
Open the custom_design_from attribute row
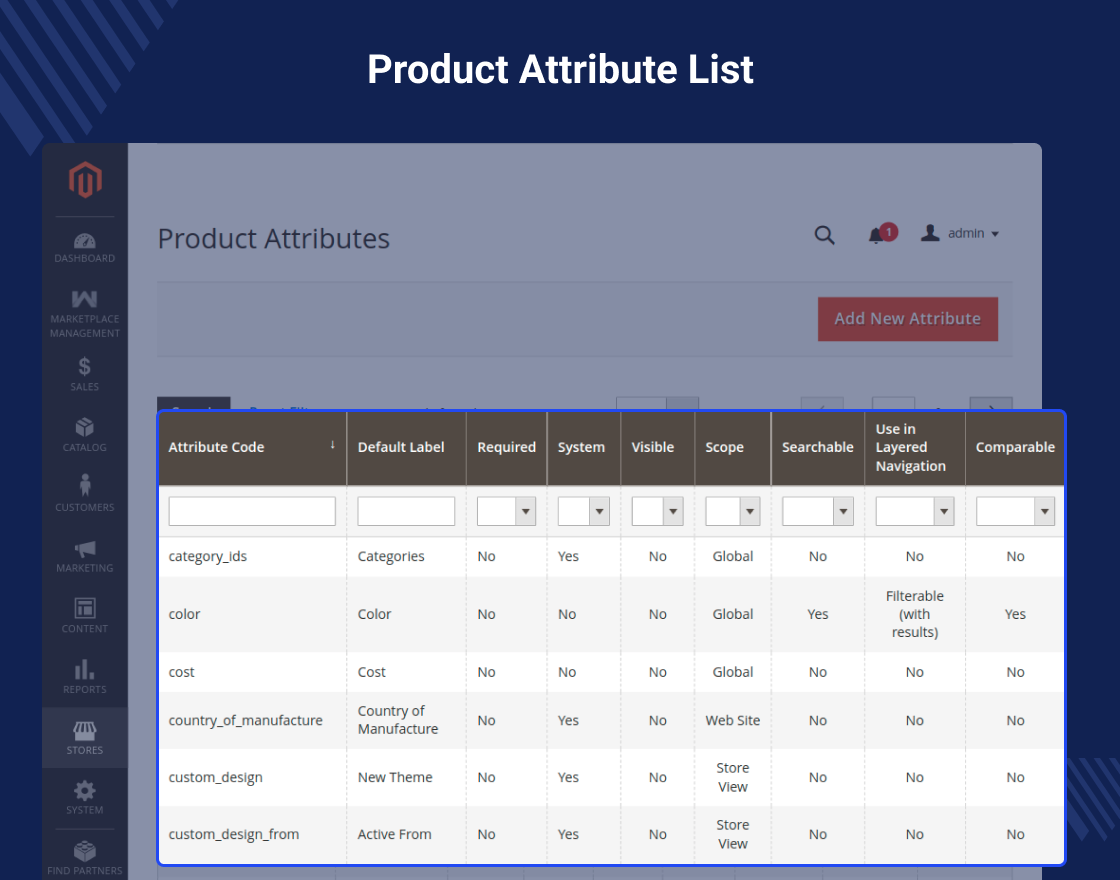[x=611, y=834]
